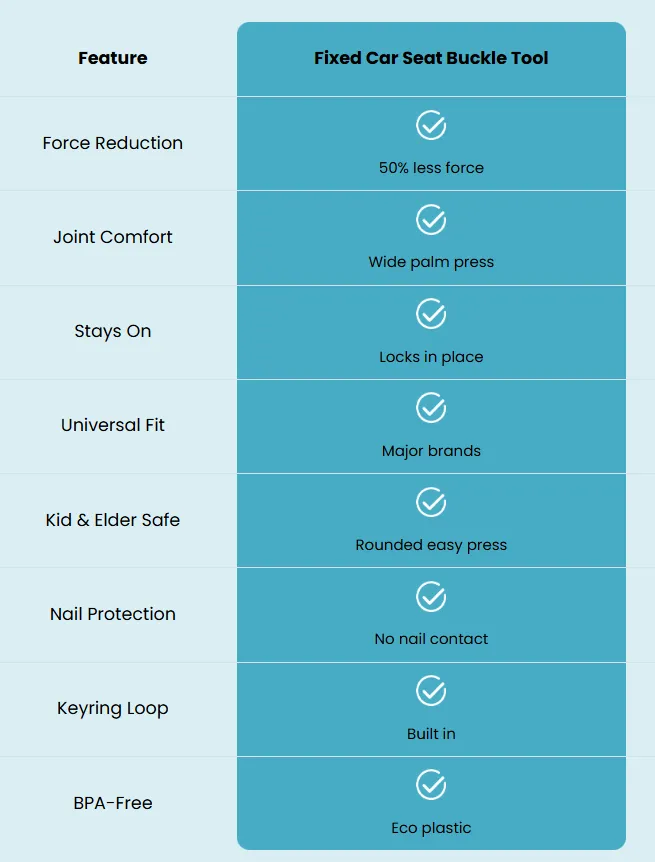Viewport: 655px width, 862px height.
Task: Select the checkmark icon above Built in
Action: click(x=431, y=690)
